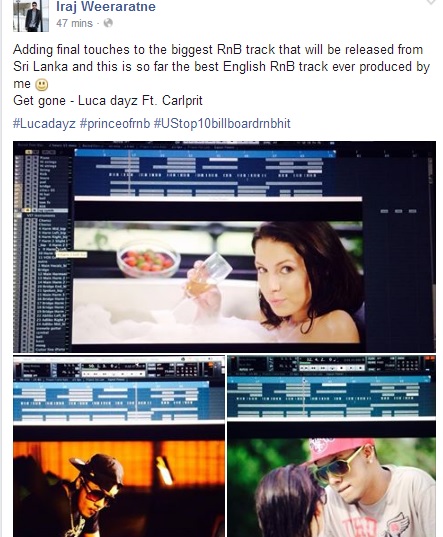Open the photo of man with orange background
The image size is (443, 537).
119,446
